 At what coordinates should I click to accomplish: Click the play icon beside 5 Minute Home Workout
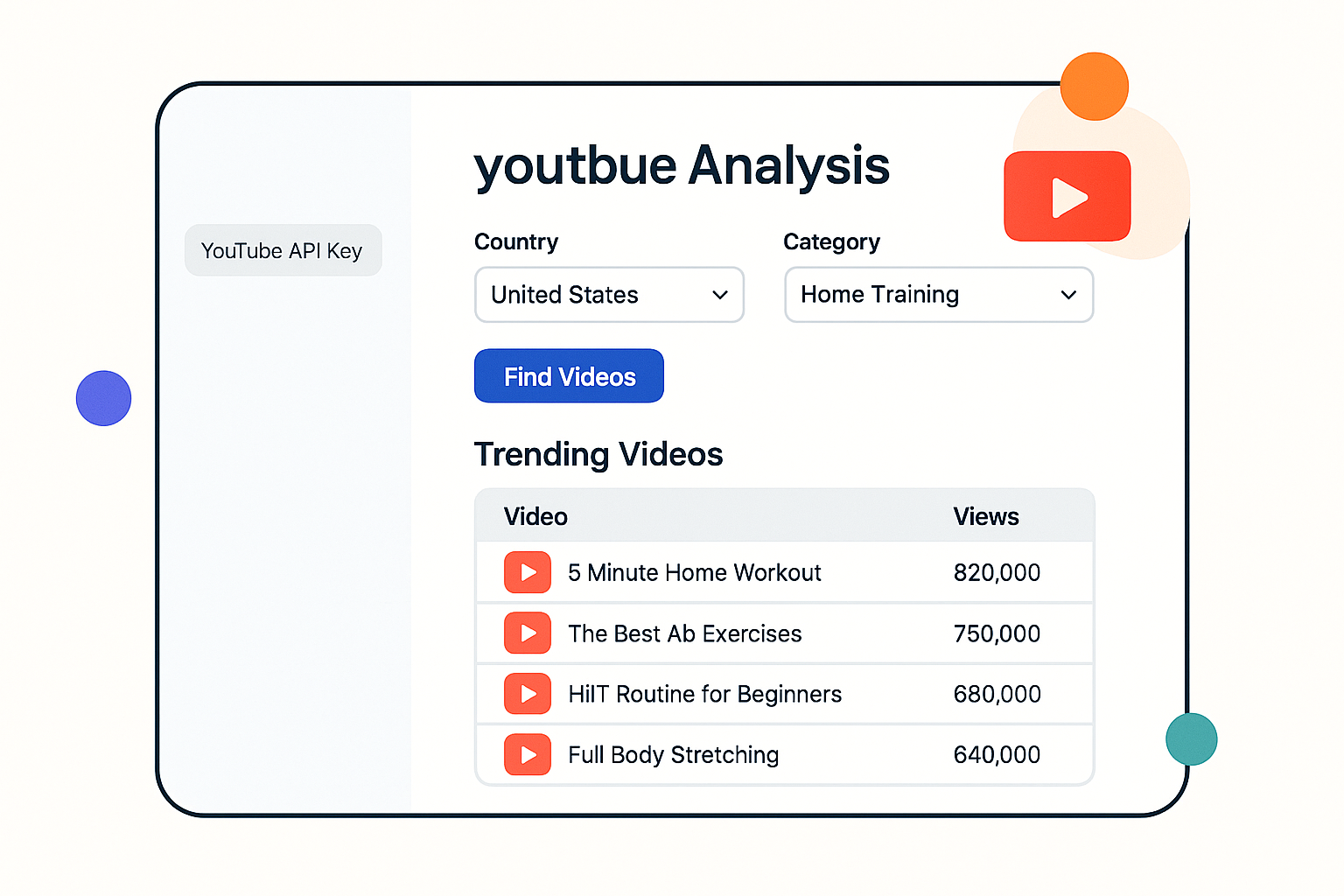[x=527, y=572]
